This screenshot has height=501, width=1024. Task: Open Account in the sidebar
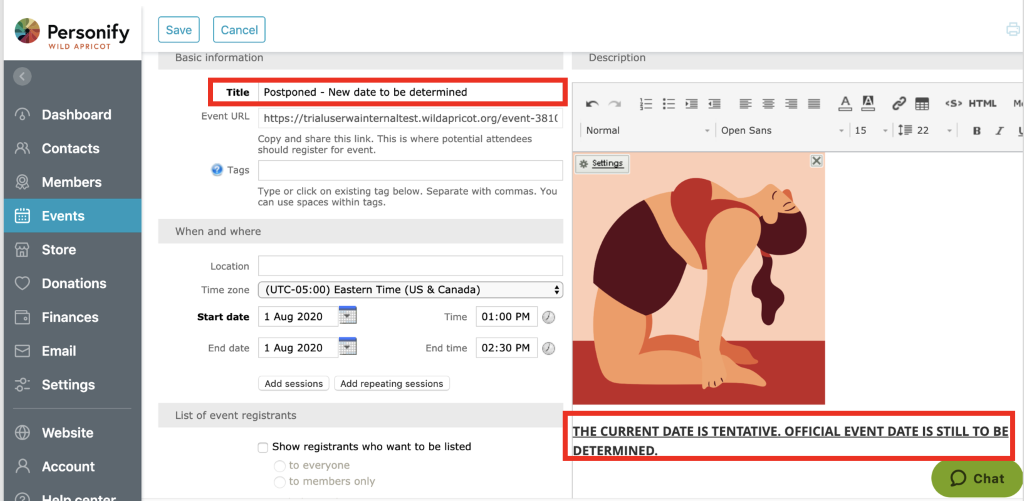click(x=72, y=466)
